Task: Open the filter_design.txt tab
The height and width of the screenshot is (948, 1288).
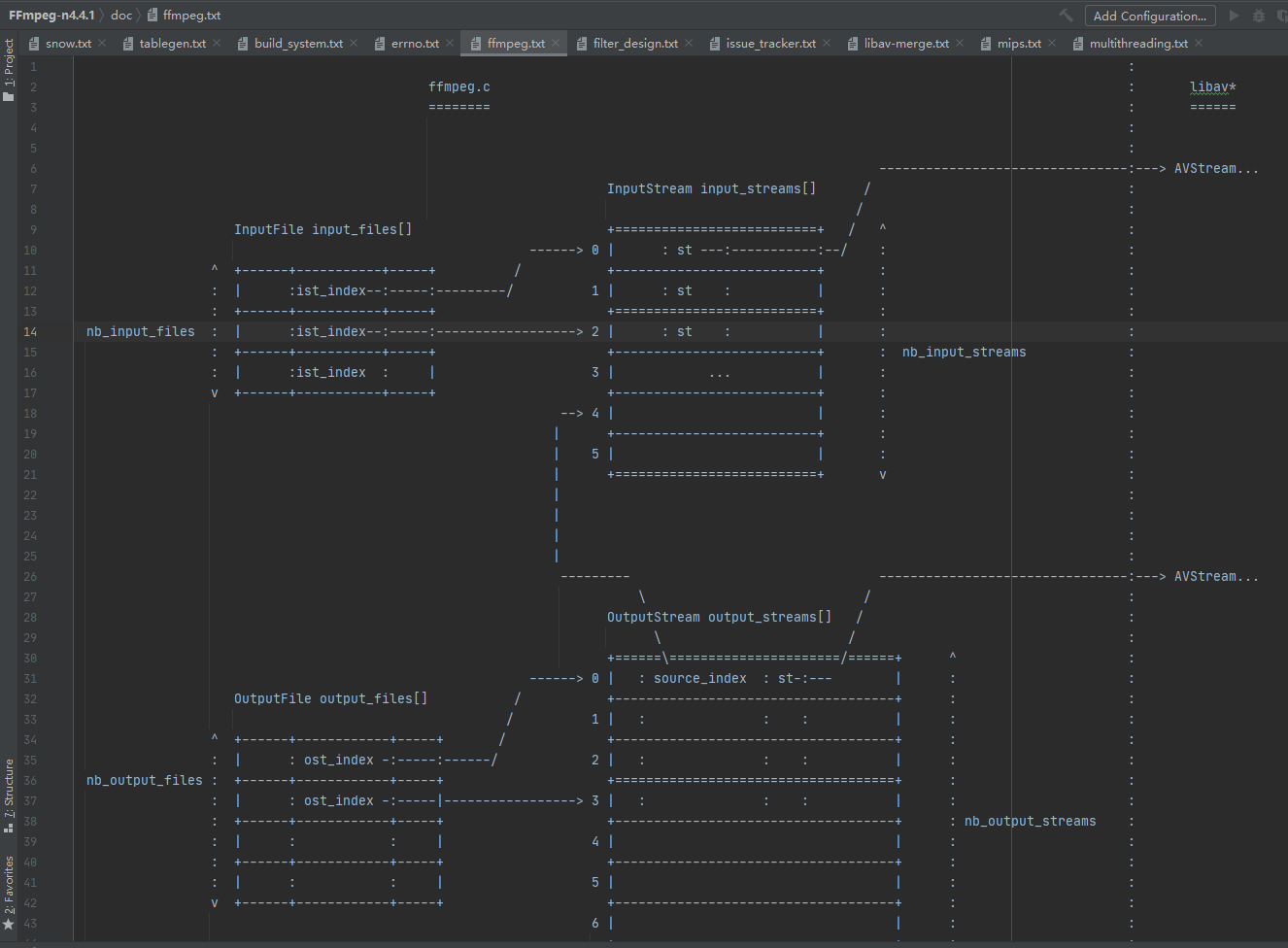Action: click(x=635, y=43)
